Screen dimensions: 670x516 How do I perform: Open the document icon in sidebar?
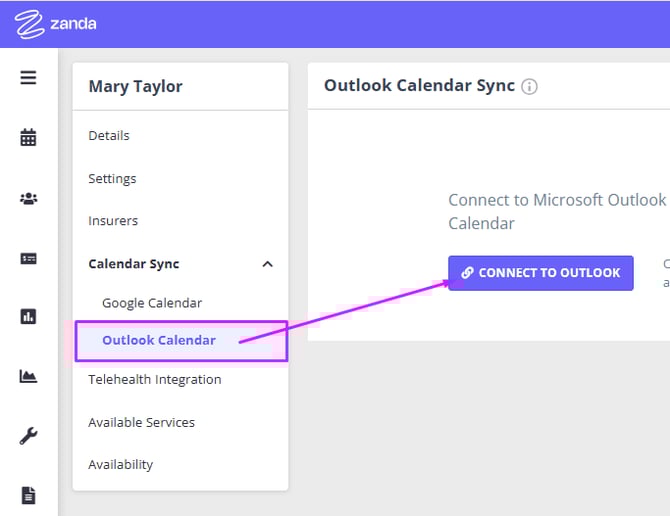point(28,494)
